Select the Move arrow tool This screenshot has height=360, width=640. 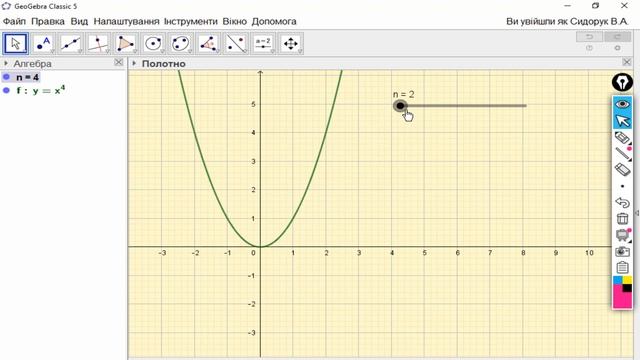(x=16, y=43)
